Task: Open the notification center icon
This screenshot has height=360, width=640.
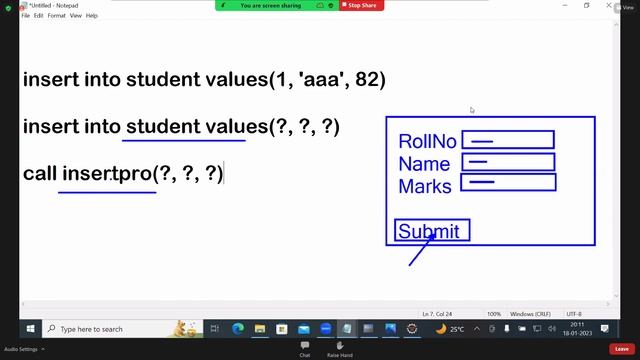Action: tap(605, 329)
